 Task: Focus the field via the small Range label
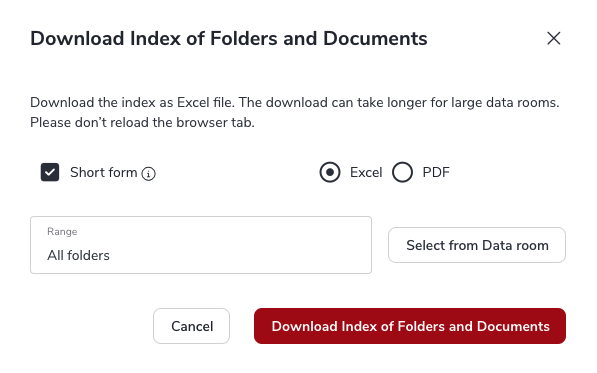click(62, 231)
